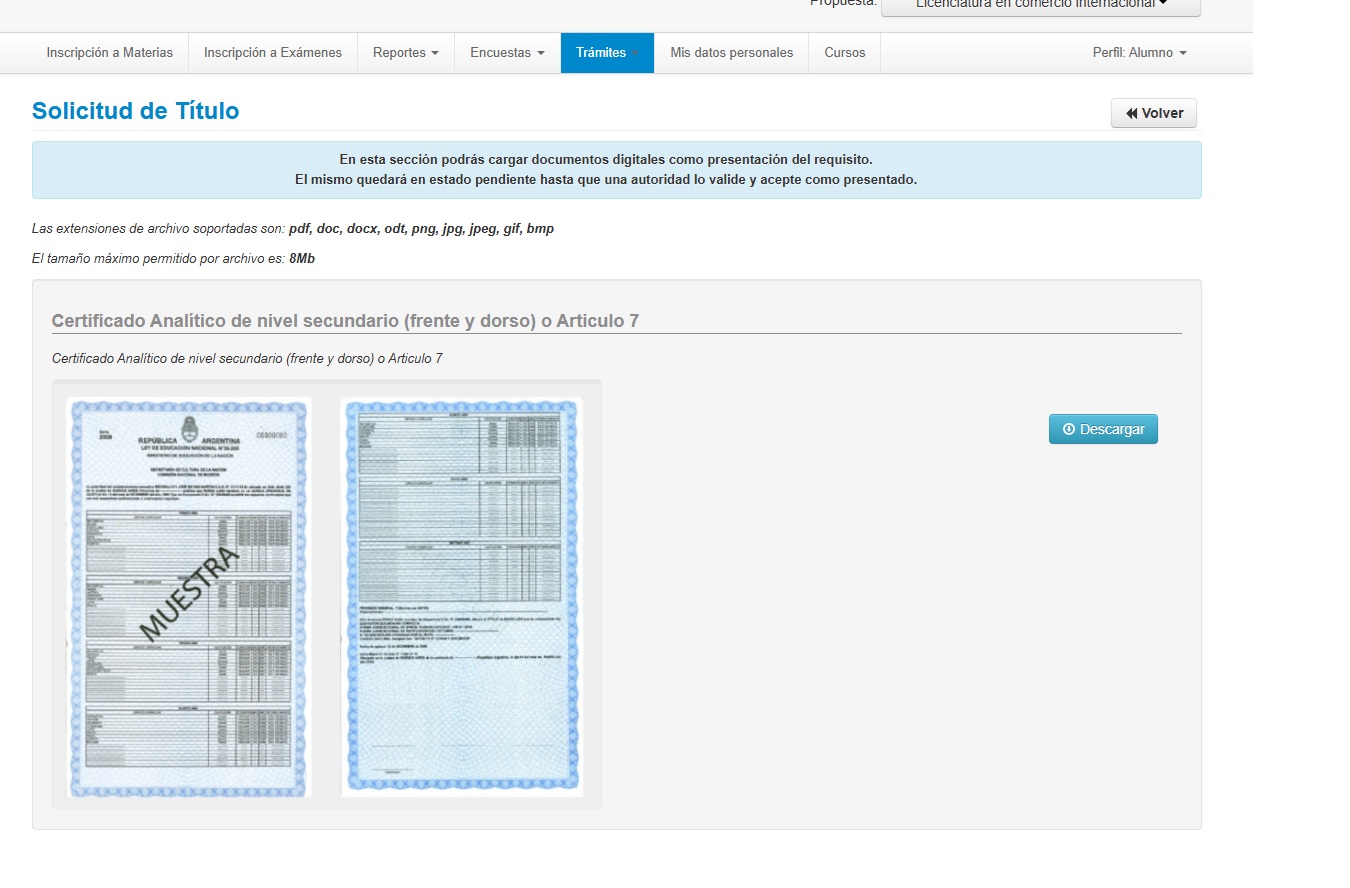The width and height of the screenshot is (1350, 888).
Task: Open the Reportes dropdown menu
Action: (x=405, y=53)
